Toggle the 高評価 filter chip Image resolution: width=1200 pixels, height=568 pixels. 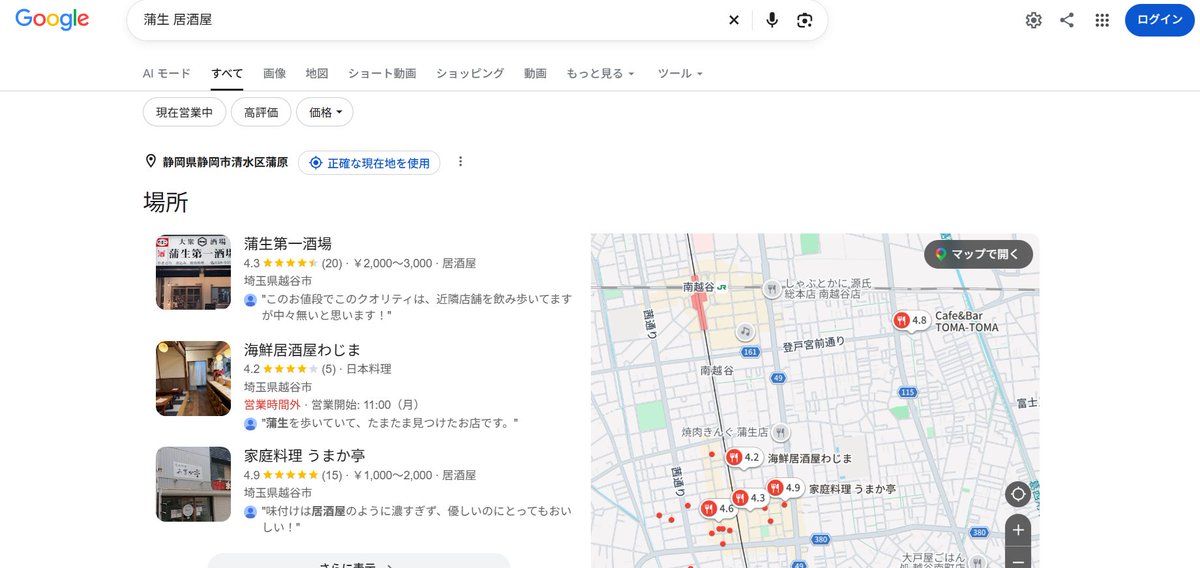click(261, 113)
